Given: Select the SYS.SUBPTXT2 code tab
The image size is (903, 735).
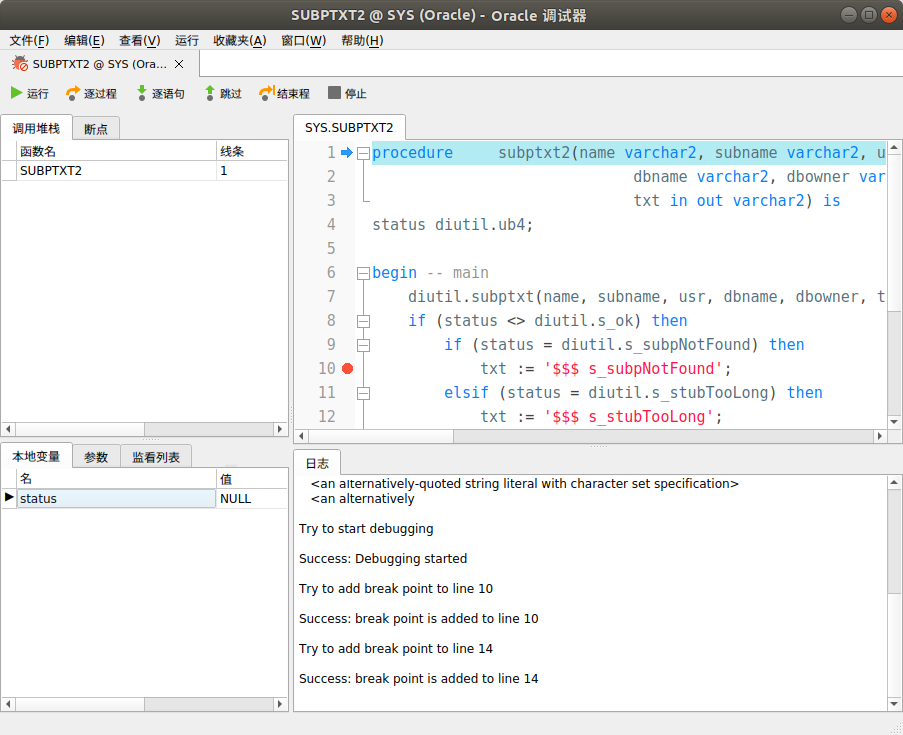Looking at the screenshot, I should pyautogui.click(x=349, y=127).
